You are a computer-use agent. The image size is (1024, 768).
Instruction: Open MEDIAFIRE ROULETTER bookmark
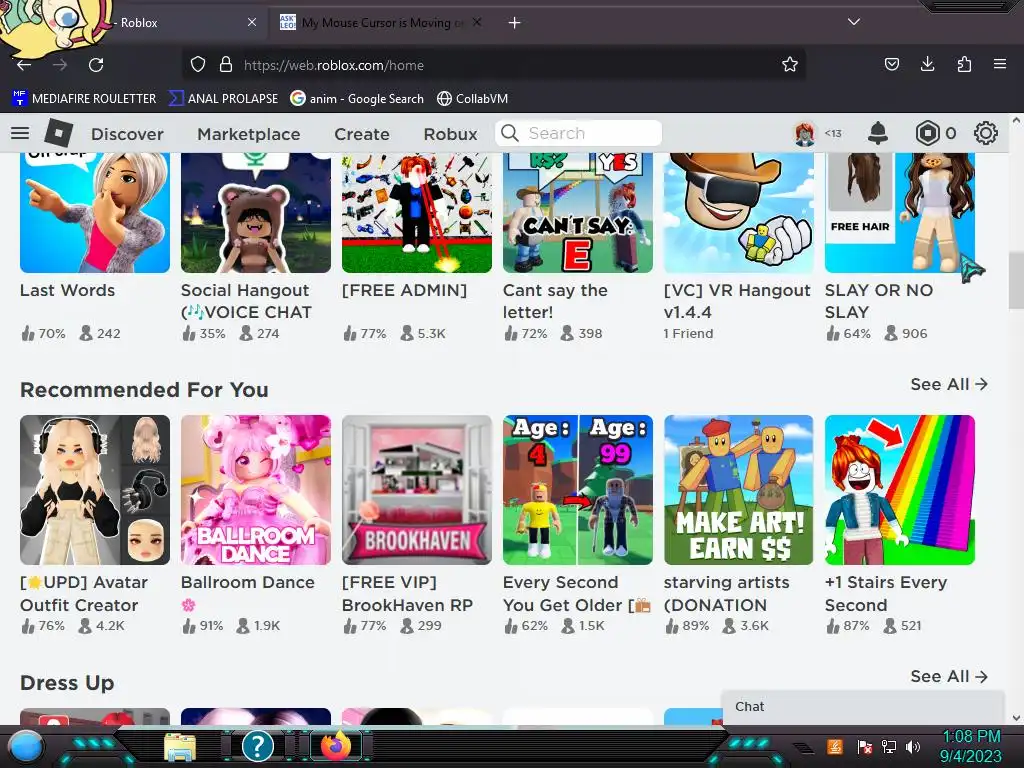point(84,99)
